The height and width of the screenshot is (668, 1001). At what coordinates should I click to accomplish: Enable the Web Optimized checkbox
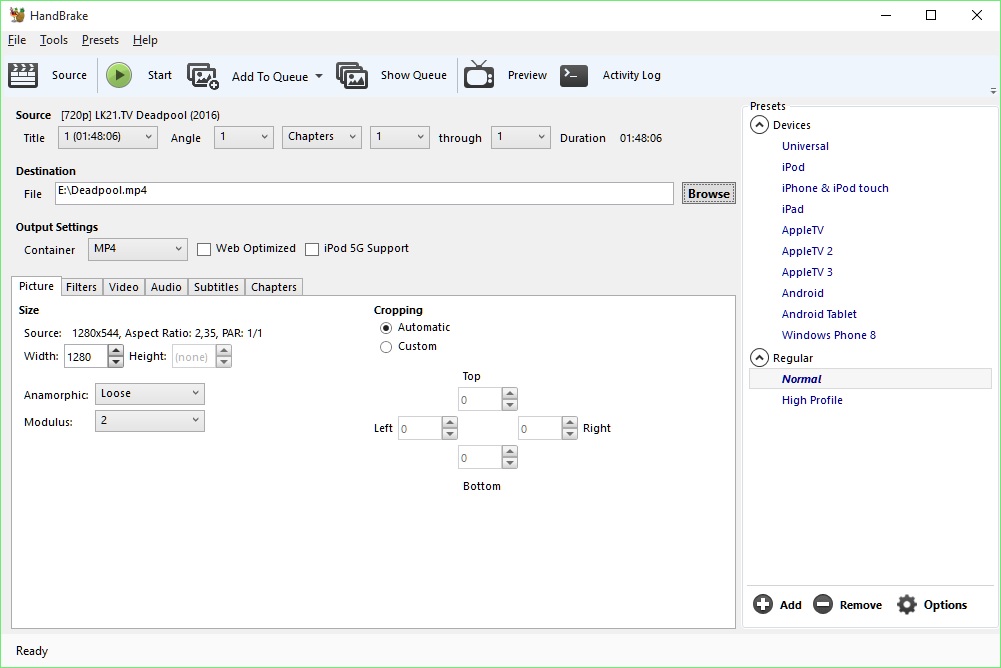pos(204,250)
